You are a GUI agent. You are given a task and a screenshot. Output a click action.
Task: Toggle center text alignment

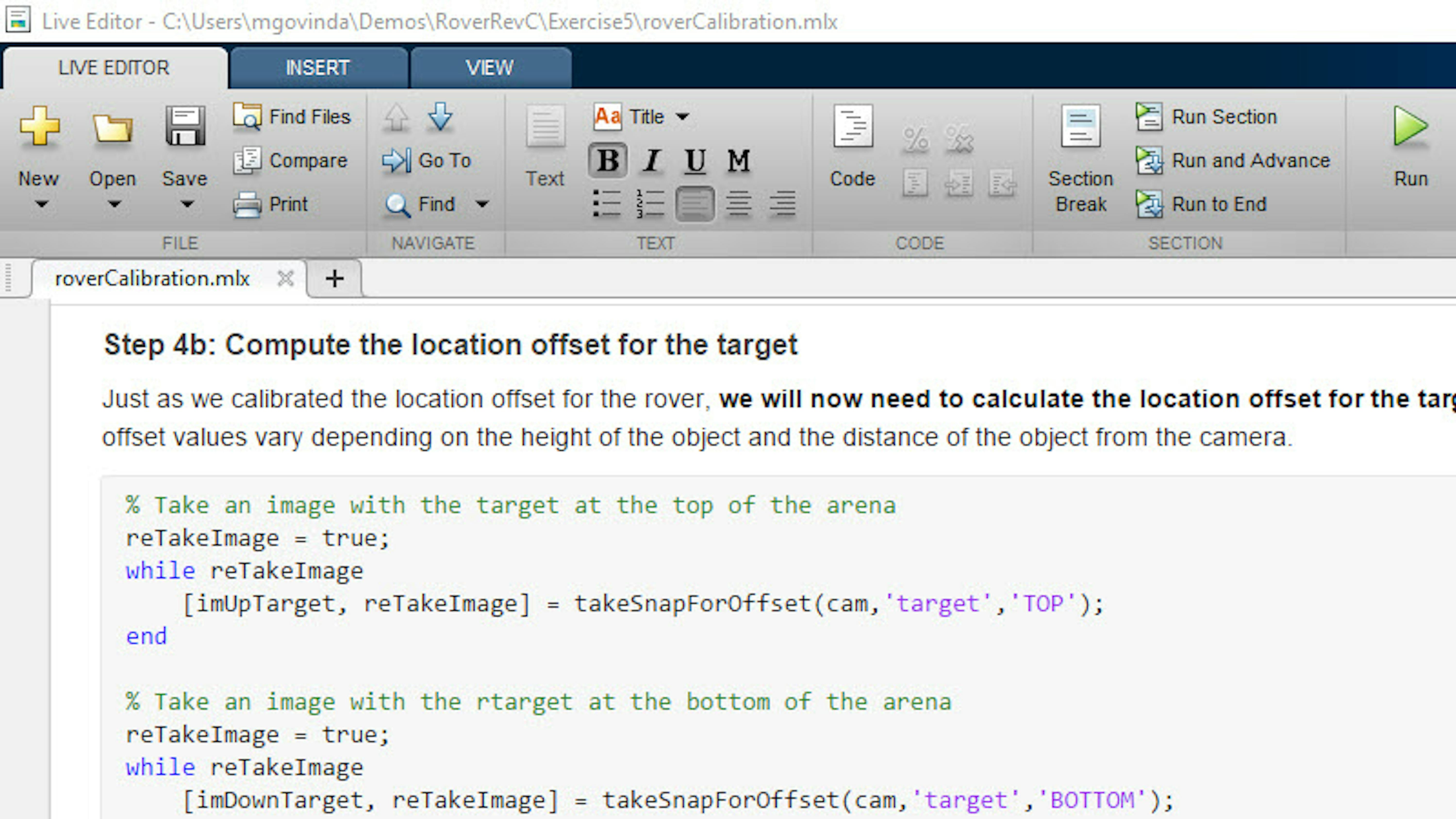click(x=739, y=204)
